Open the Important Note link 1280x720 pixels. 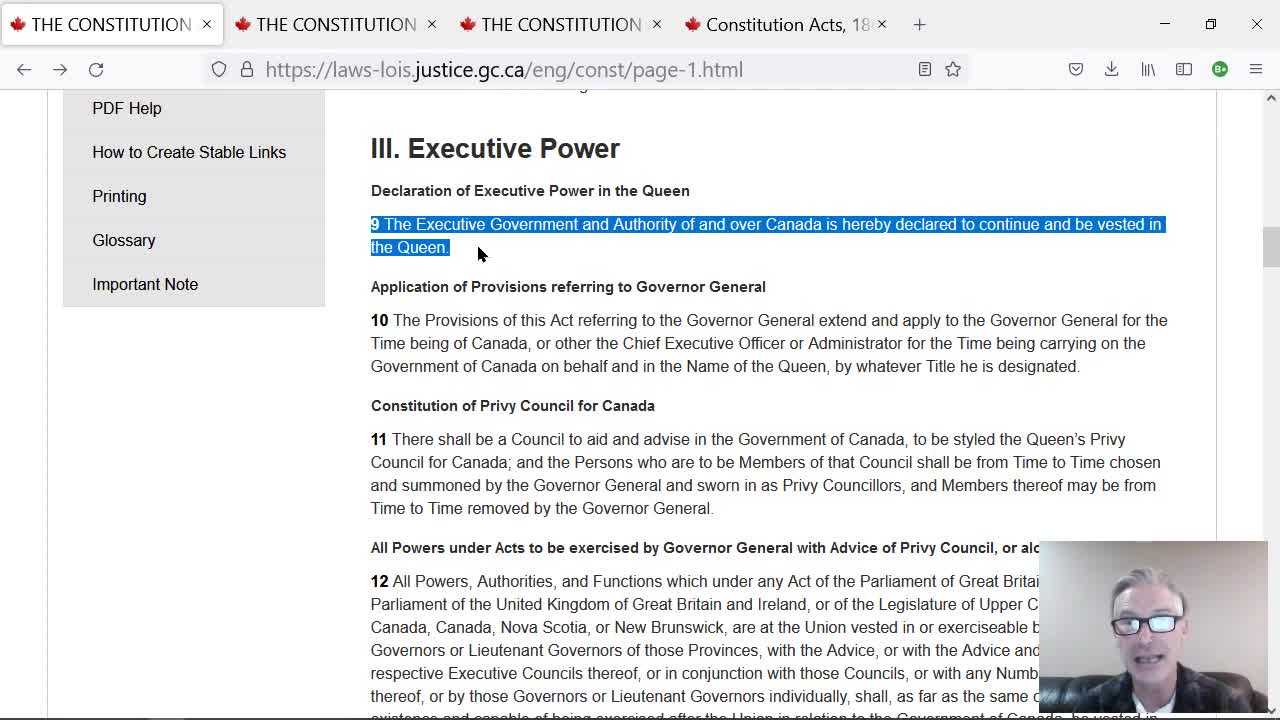pyautogui.click(x=145, y=284)
